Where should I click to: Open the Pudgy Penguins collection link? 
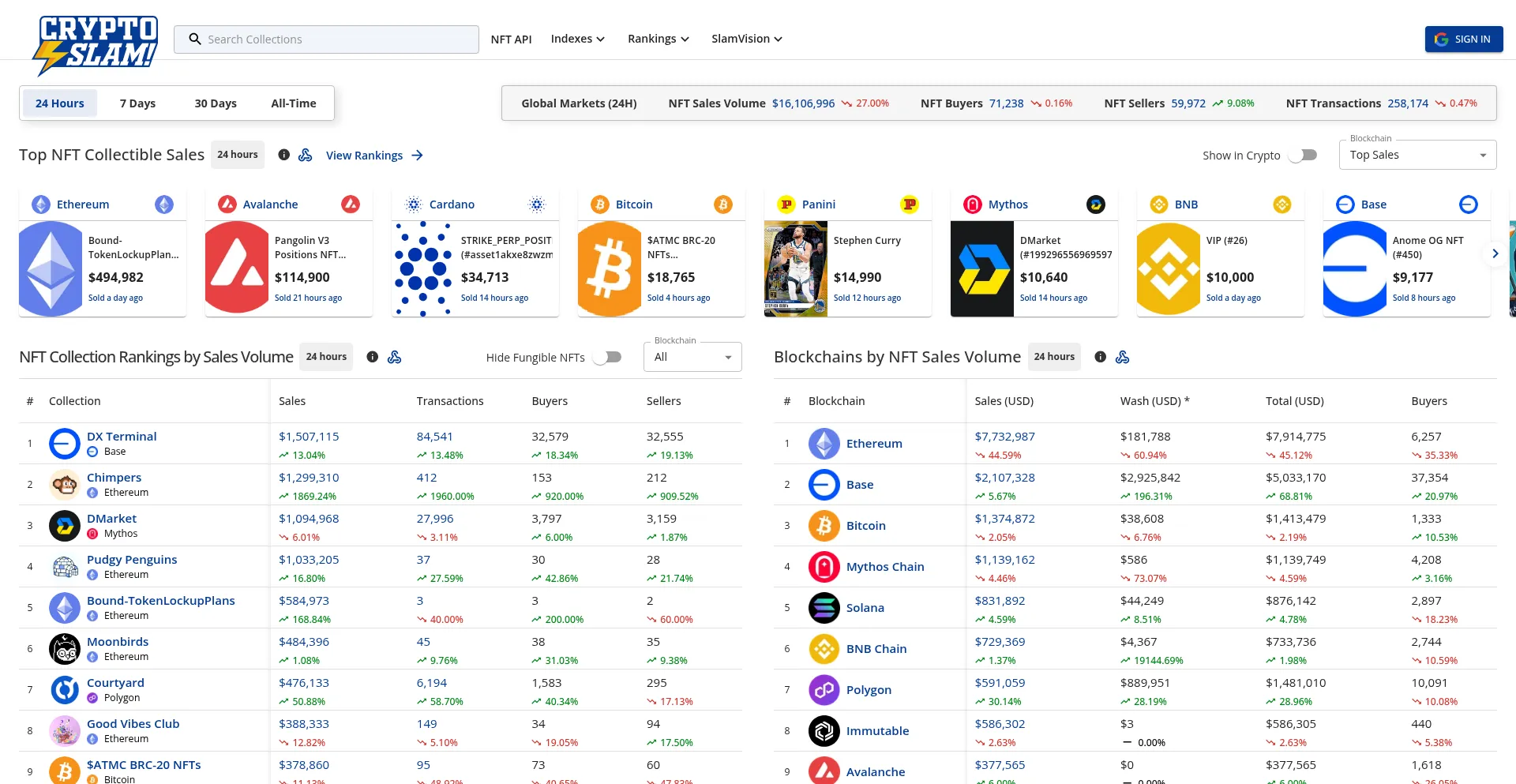[x=132, y=560]
